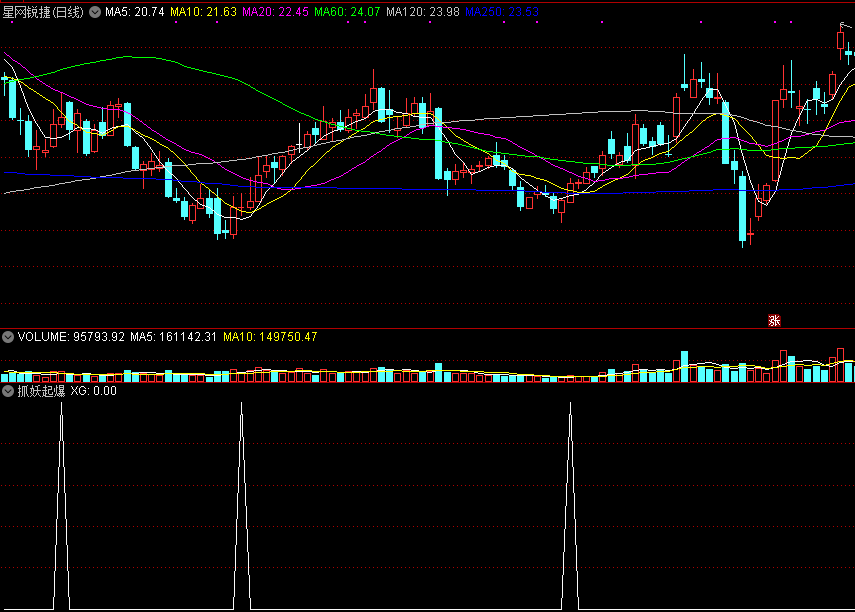Click the volume MA10: 149750.47 label
This screenshot has width=855, height=612.
pos(270,337)
